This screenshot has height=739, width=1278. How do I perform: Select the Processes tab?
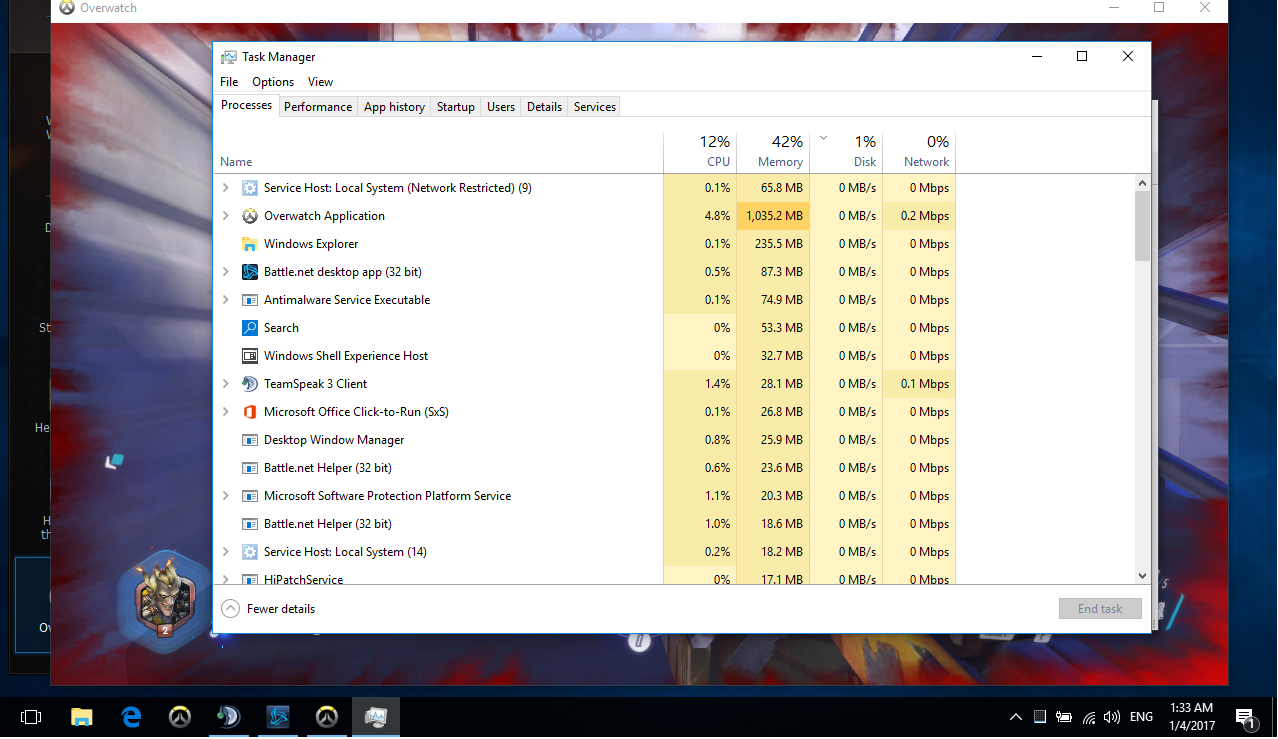point(247,105)
